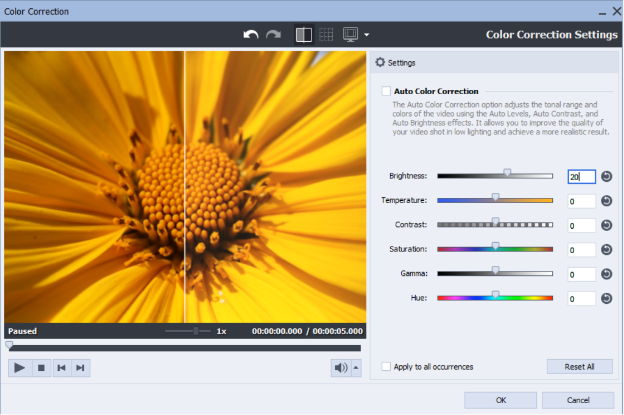The width and height of the screenshot is (624, 415).
Task: Click the Redo arrow icon
Action: tap(273, 34)
